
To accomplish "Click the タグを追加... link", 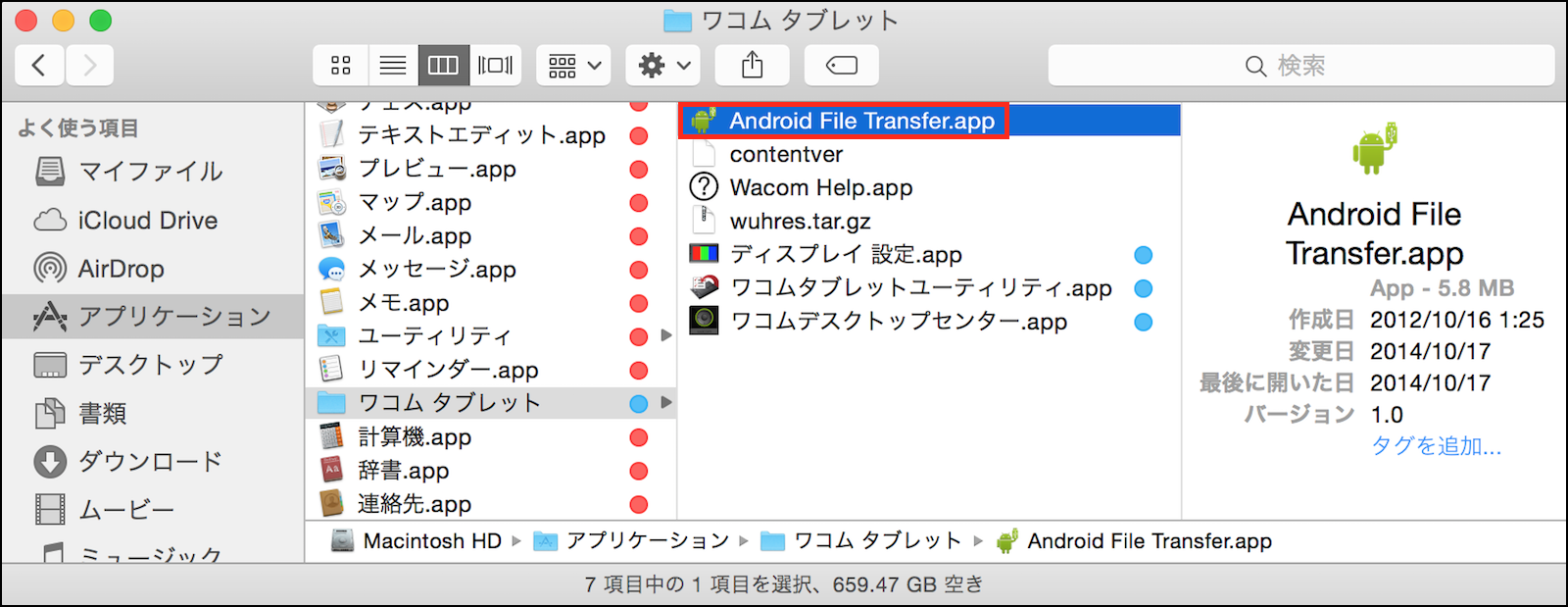I will tap(1436, 446).
